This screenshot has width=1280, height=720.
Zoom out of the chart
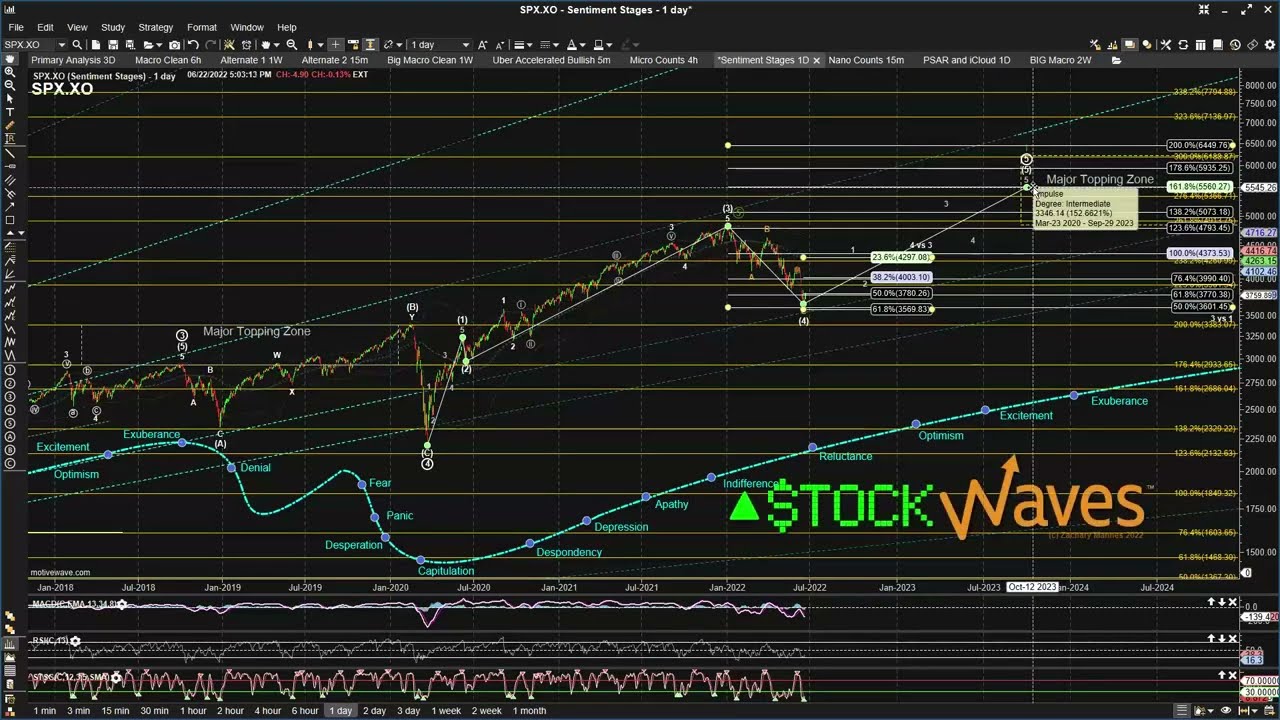292,45
